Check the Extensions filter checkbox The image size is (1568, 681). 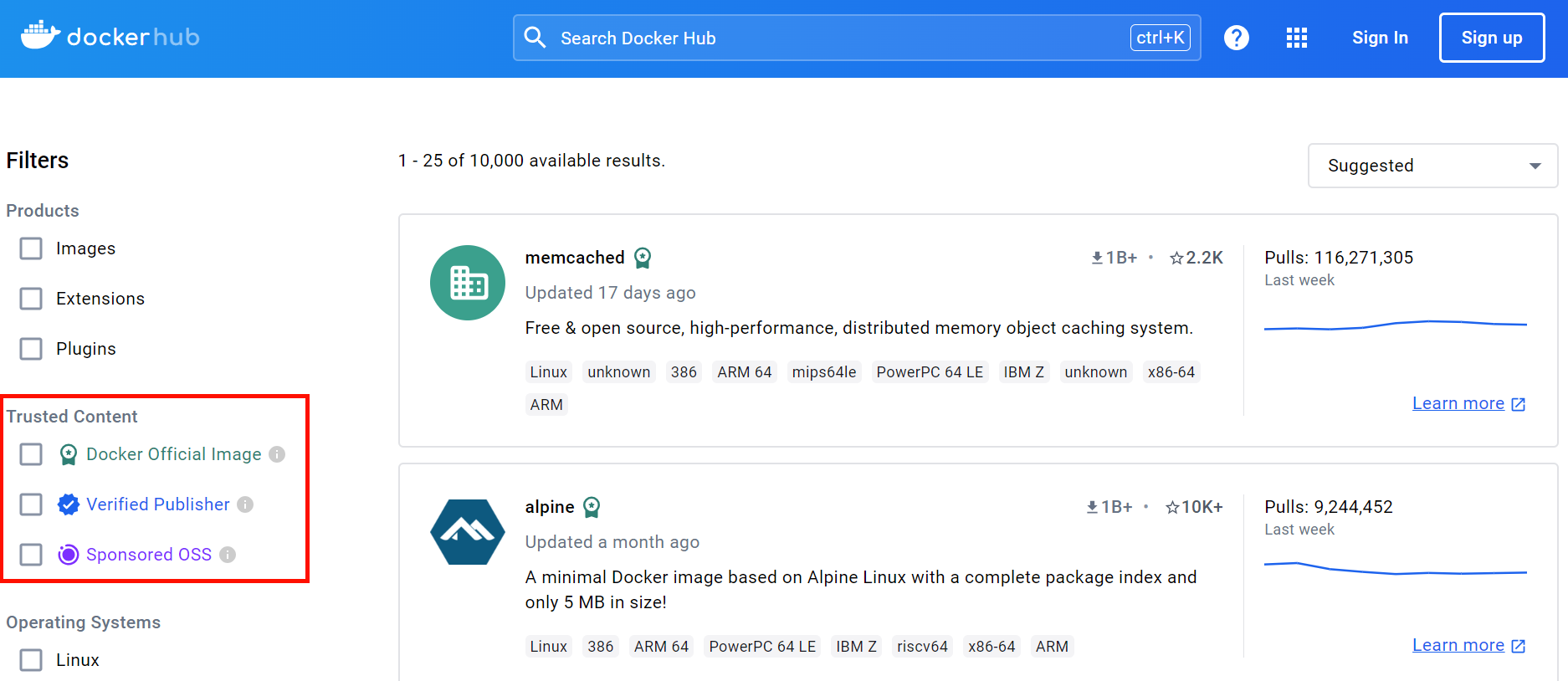(x=31, y=299)
